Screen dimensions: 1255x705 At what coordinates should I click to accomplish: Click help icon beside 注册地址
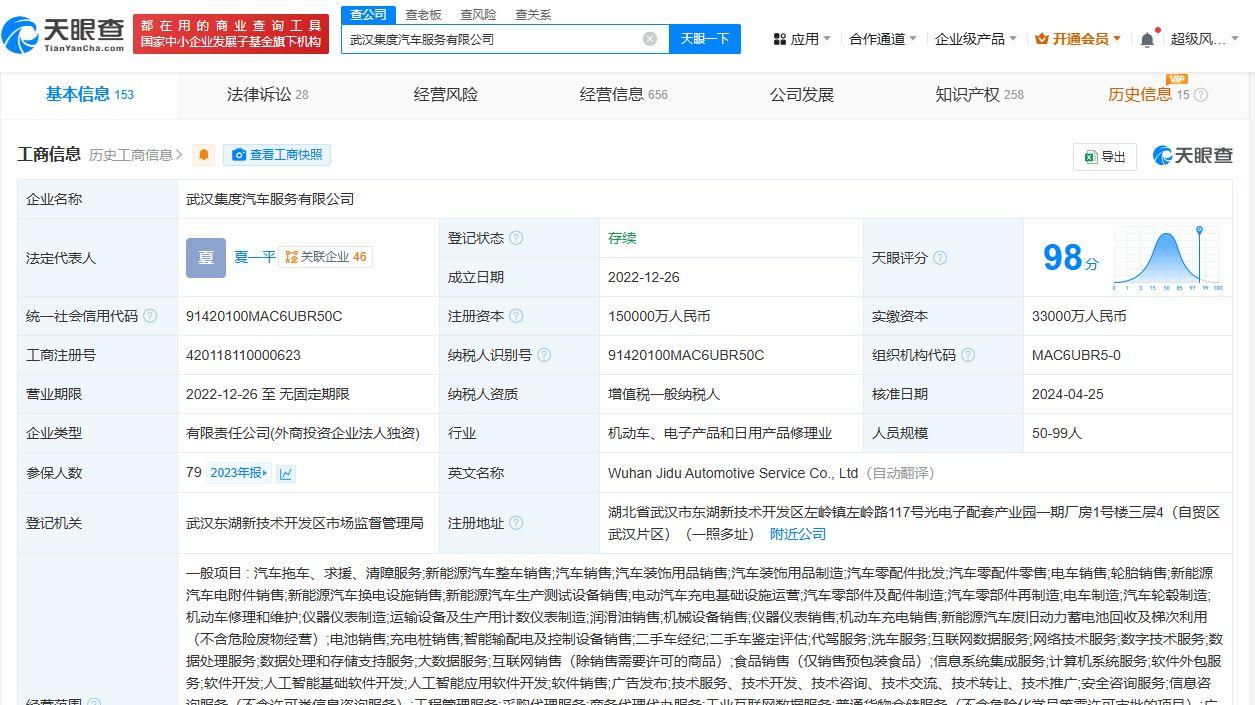(x=516, y=523)
